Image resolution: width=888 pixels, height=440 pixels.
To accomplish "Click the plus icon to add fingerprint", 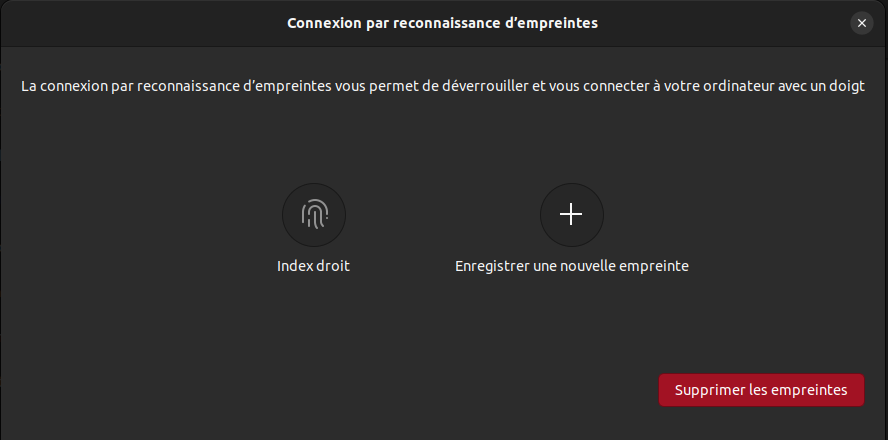I will pyautogui.click(x=571, y=214).
